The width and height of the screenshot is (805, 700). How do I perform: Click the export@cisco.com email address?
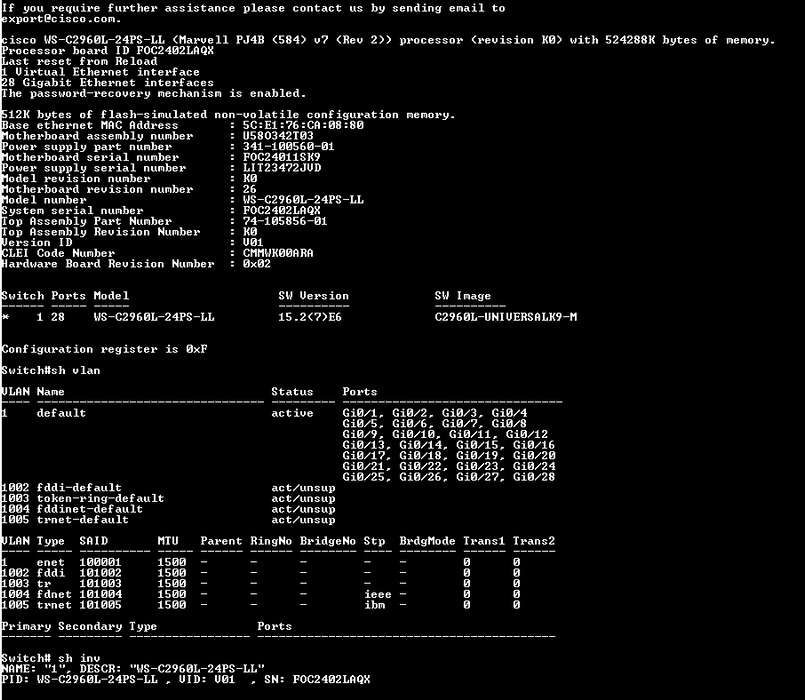[60, 19]
